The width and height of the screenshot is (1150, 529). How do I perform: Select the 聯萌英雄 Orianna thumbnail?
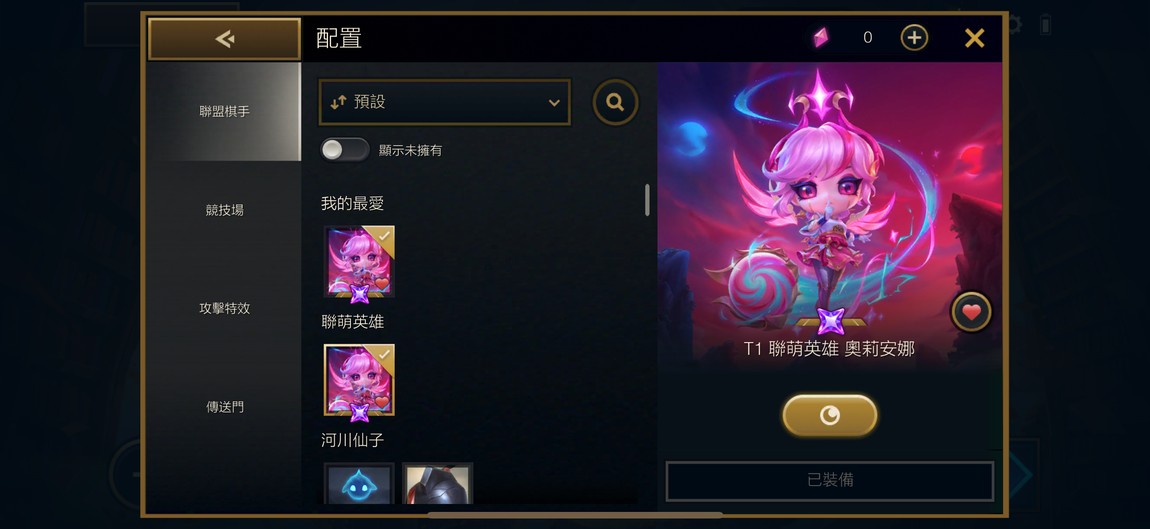click(359, 382)
